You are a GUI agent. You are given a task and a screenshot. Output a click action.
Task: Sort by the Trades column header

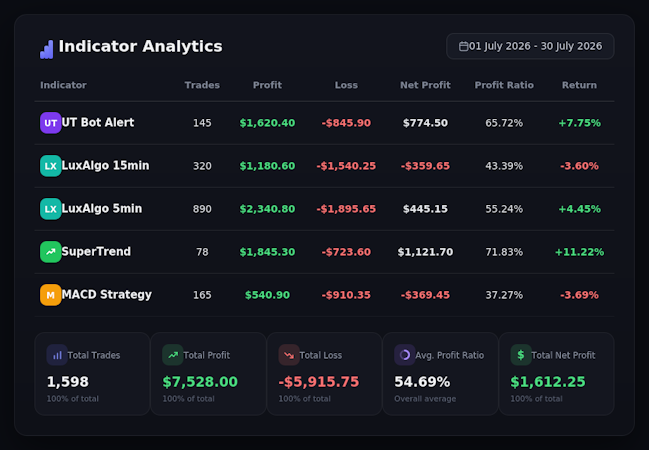(202, 85)
